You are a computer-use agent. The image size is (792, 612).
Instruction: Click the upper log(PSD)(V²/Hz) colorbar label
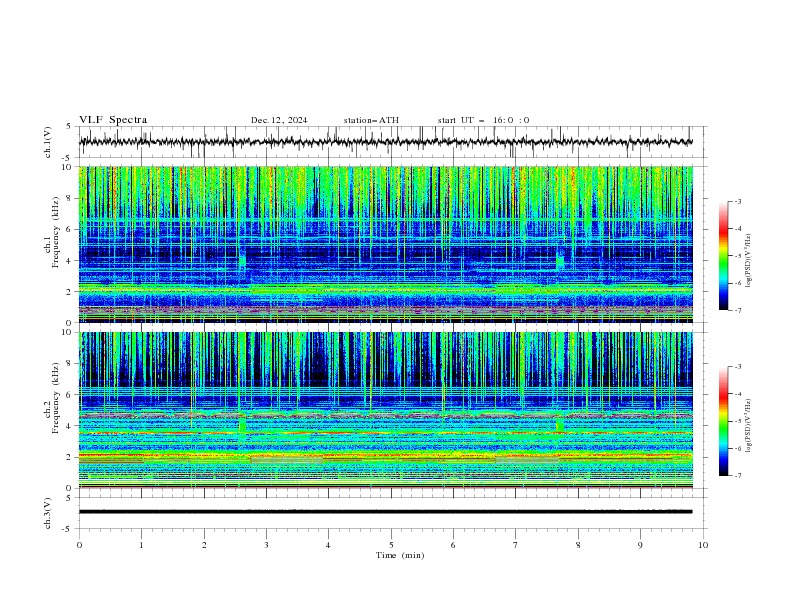pyautogui.click(x=749, y=261)
